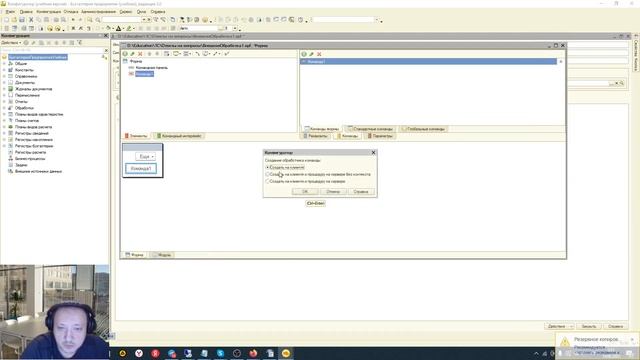
Task: Close the Конфигуратор dialog with X
Action: 373,152
